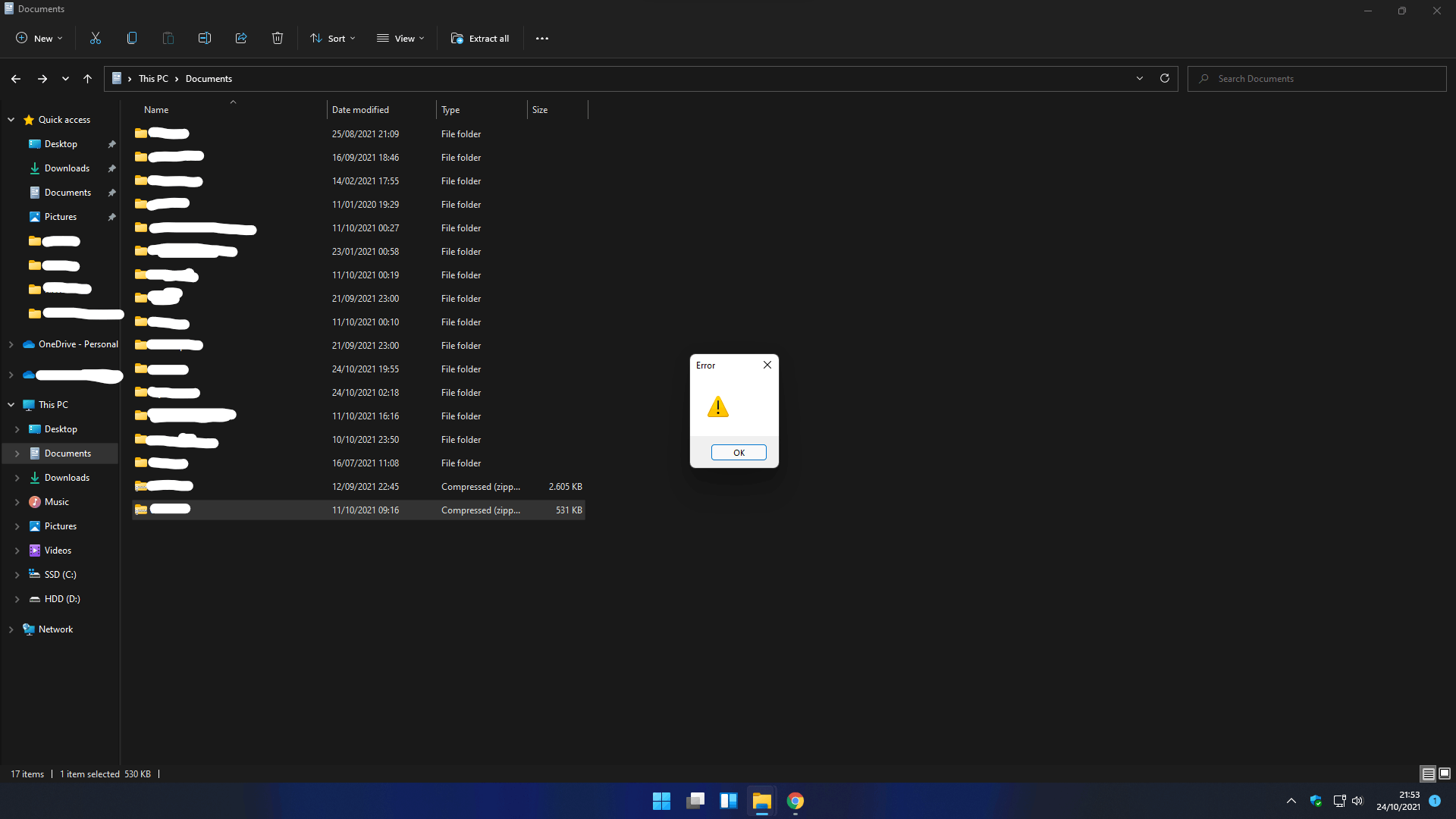Open the View dropdown menu

400,38
